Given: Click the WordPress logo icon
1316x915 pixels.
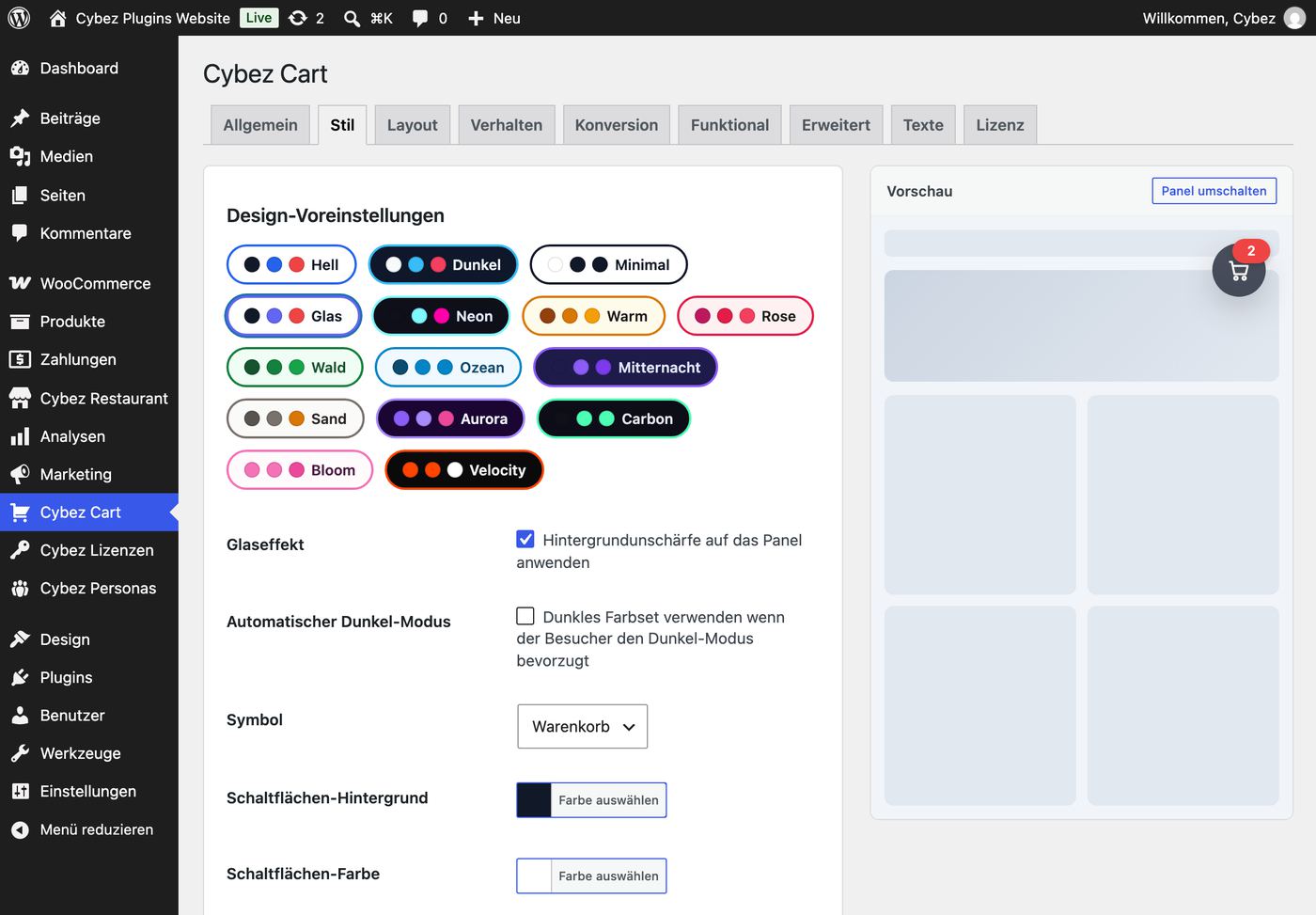Looking at the screenshot, I should point(19,18).
